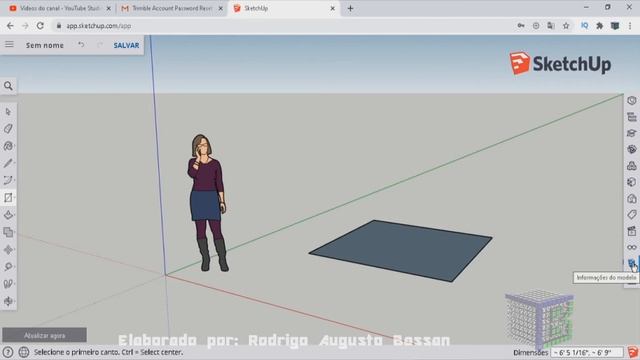This screenshot has width=640, height=360.
Task: Click the zoom indicator icon in address bar
Action: [x=536, y=26]
